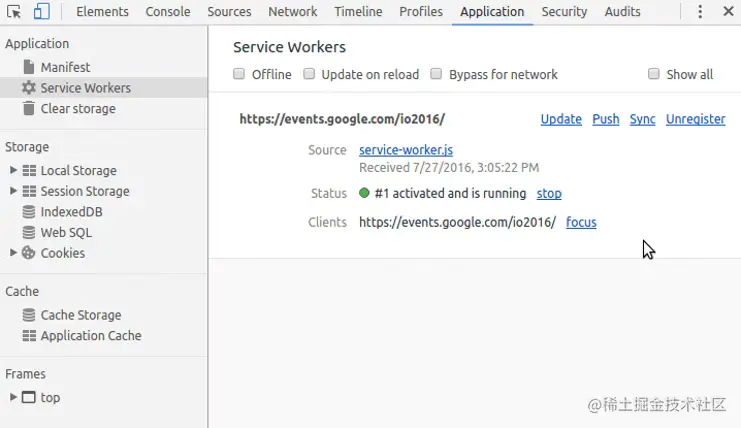Select Local Storage in the sidebar

coord(78,171)
